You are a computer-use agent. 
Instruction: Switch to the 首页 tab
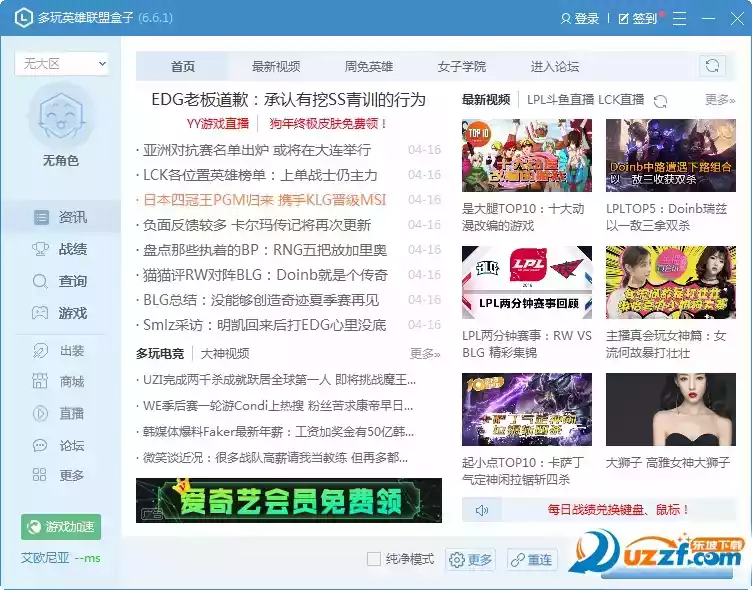click(183, 66)
